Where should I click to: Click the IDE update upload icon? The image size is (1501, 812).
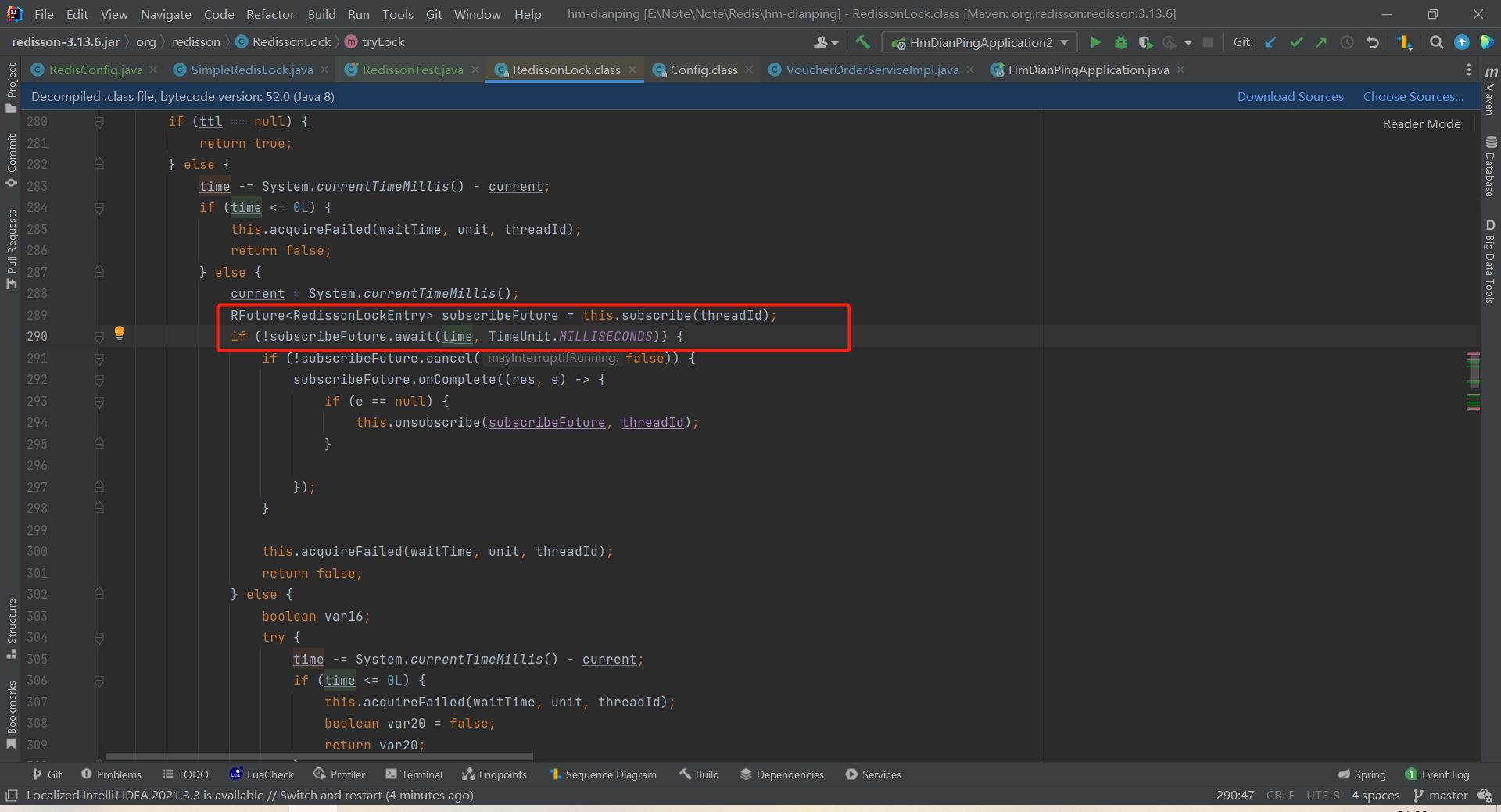click(1462, 42)
